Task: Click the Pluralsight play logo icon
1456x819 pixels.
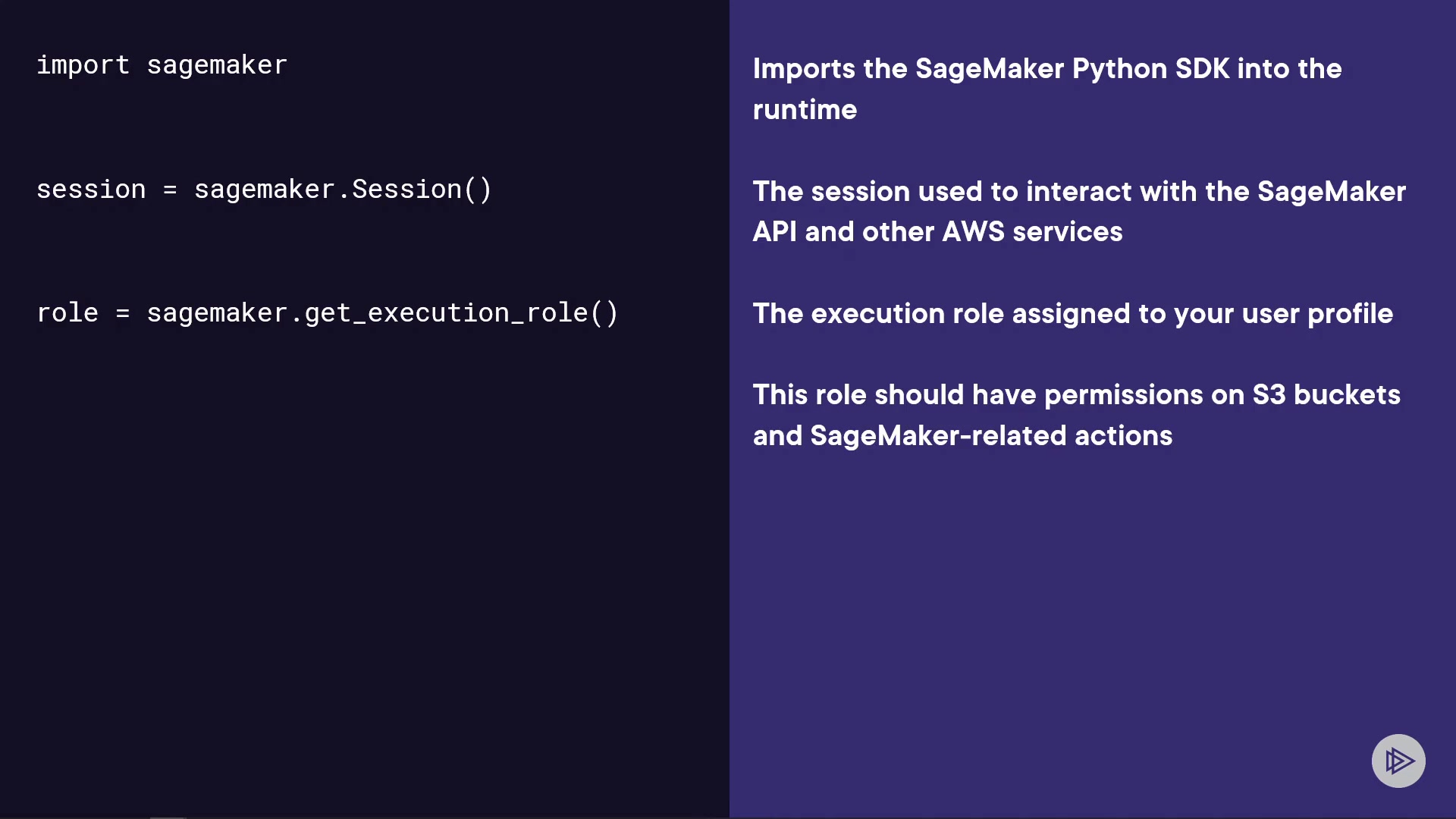Action: 1398,761
